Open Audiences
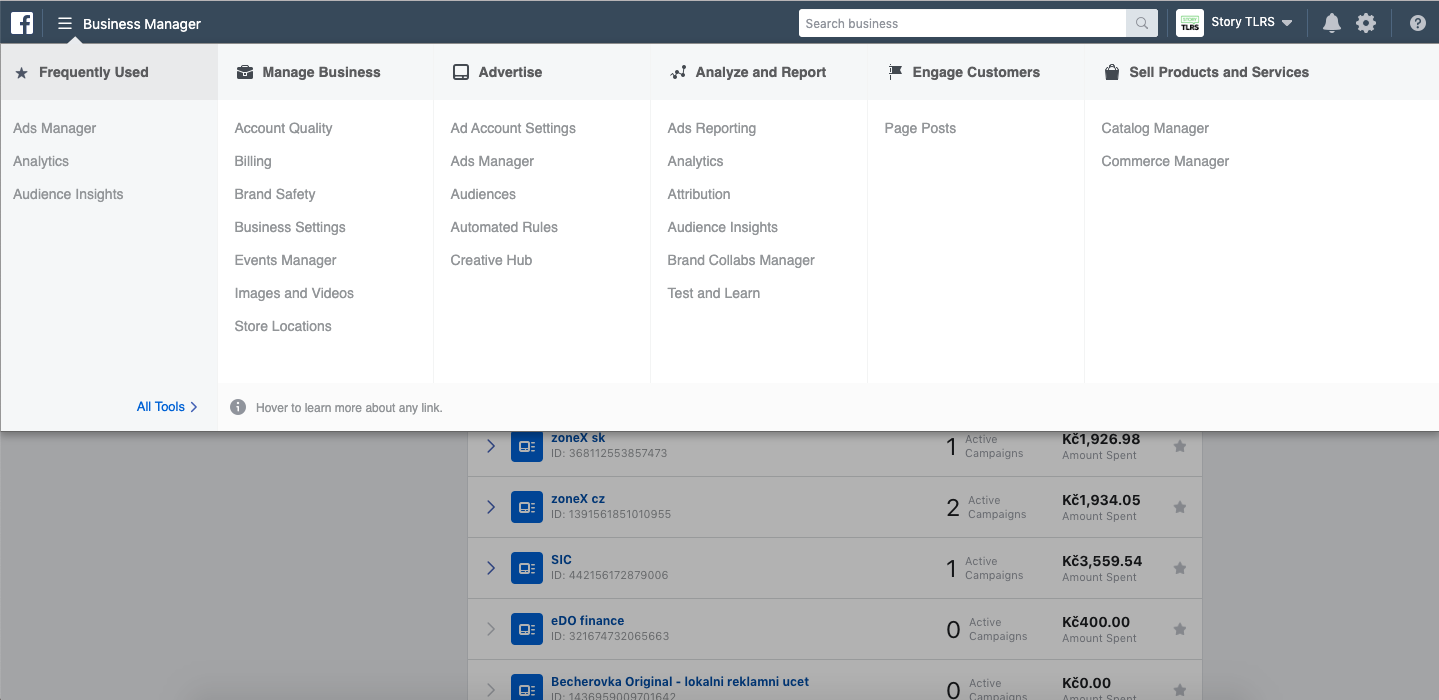 (483, 194)
